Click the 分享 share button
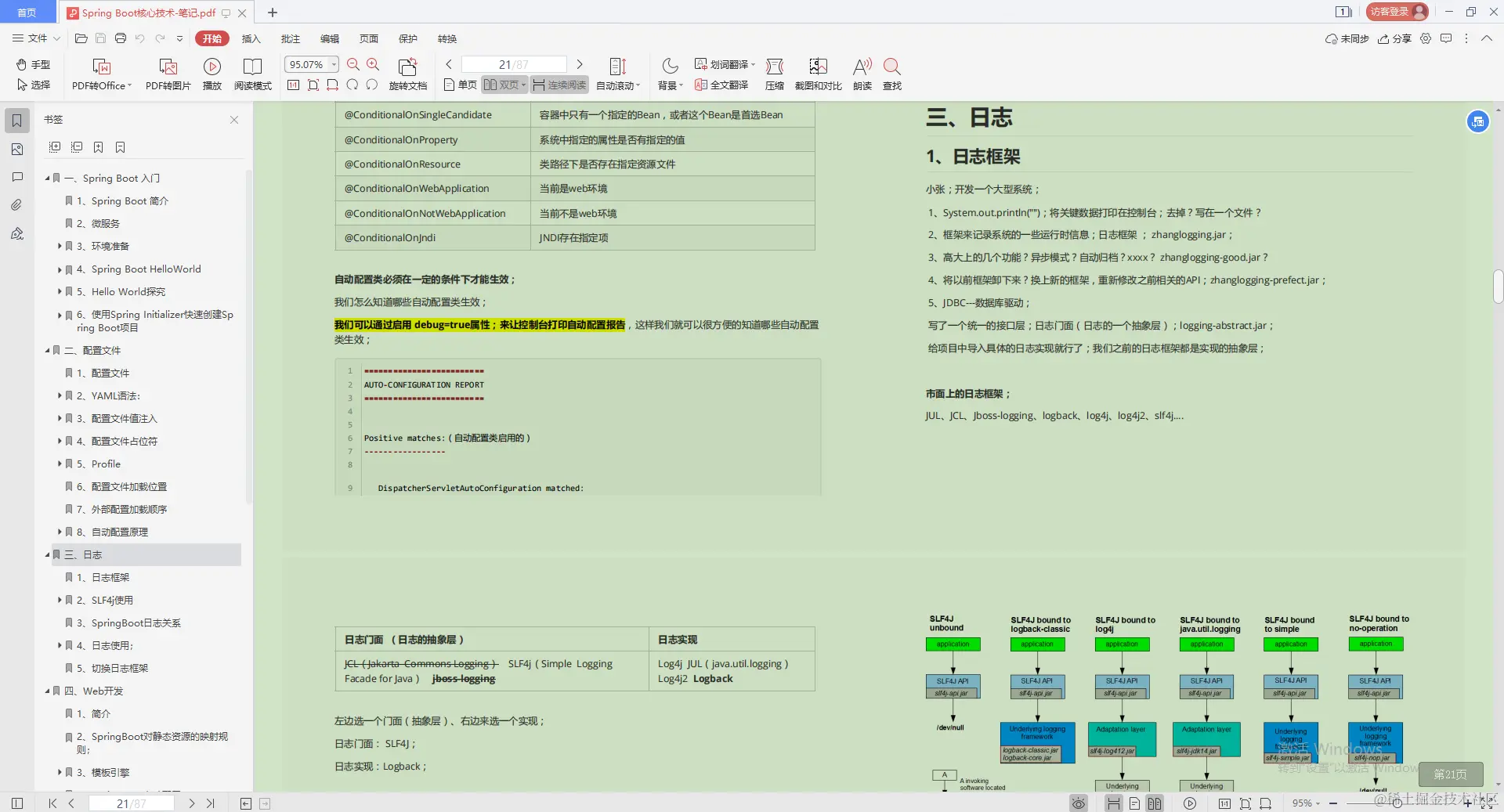The image size is (1504, 812). tap(1394, 38)
